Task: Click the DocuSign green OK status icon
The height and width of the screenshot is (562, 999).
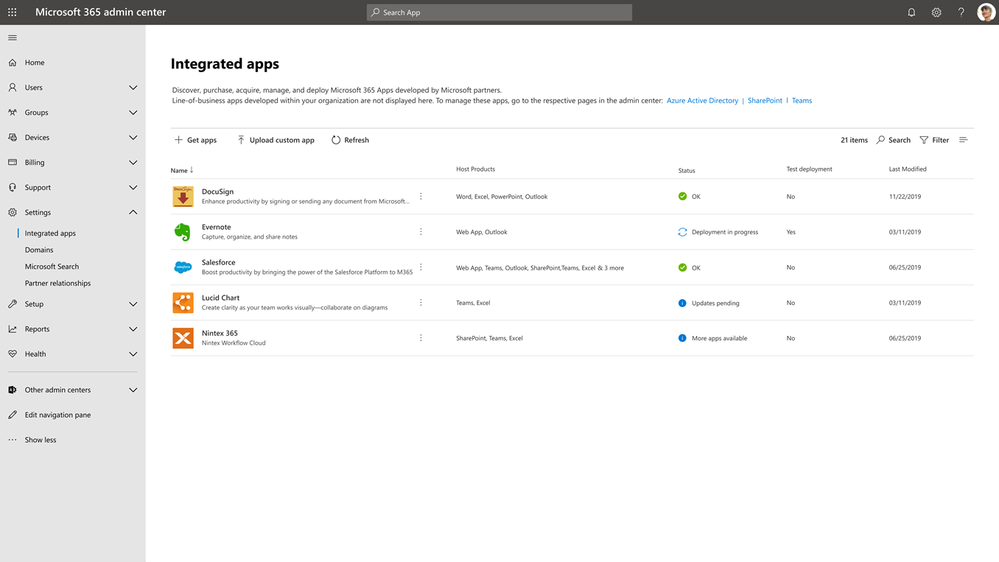Action: click(682, 196)
